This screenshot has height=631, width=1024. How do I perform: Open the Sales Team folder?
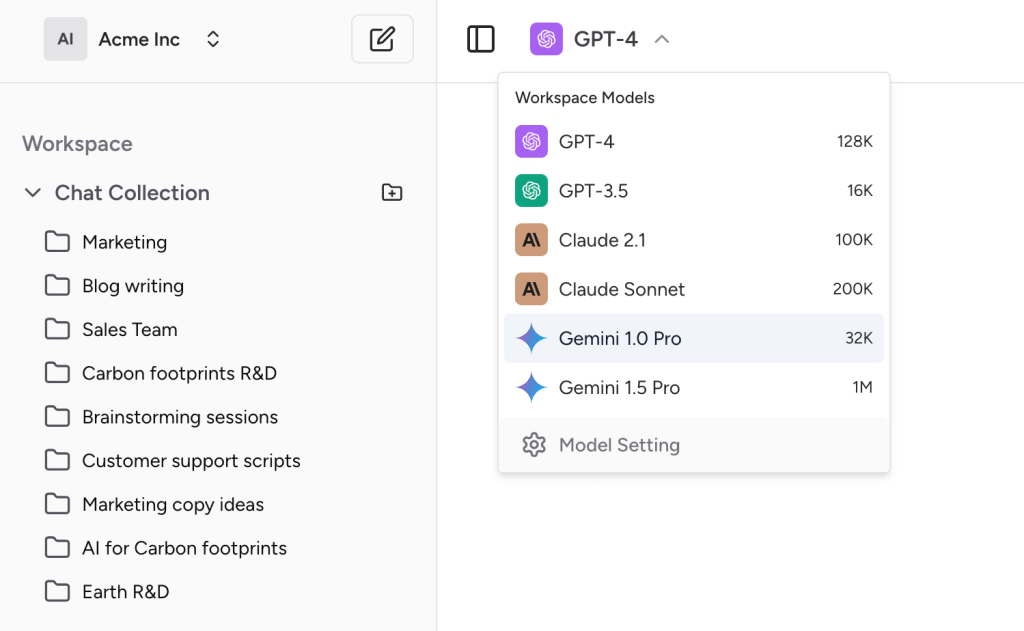tap(111, 330)
